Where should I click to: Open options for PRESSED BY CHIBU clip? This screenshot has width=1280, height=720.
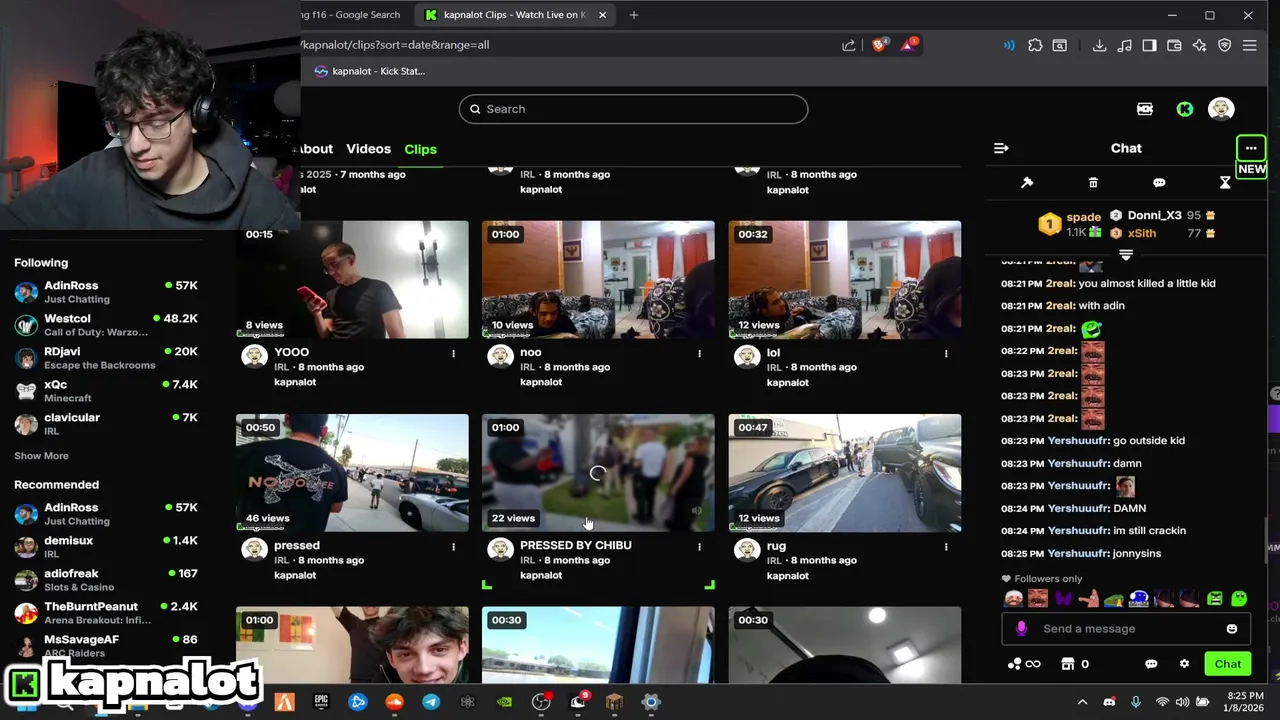[699, 547]
